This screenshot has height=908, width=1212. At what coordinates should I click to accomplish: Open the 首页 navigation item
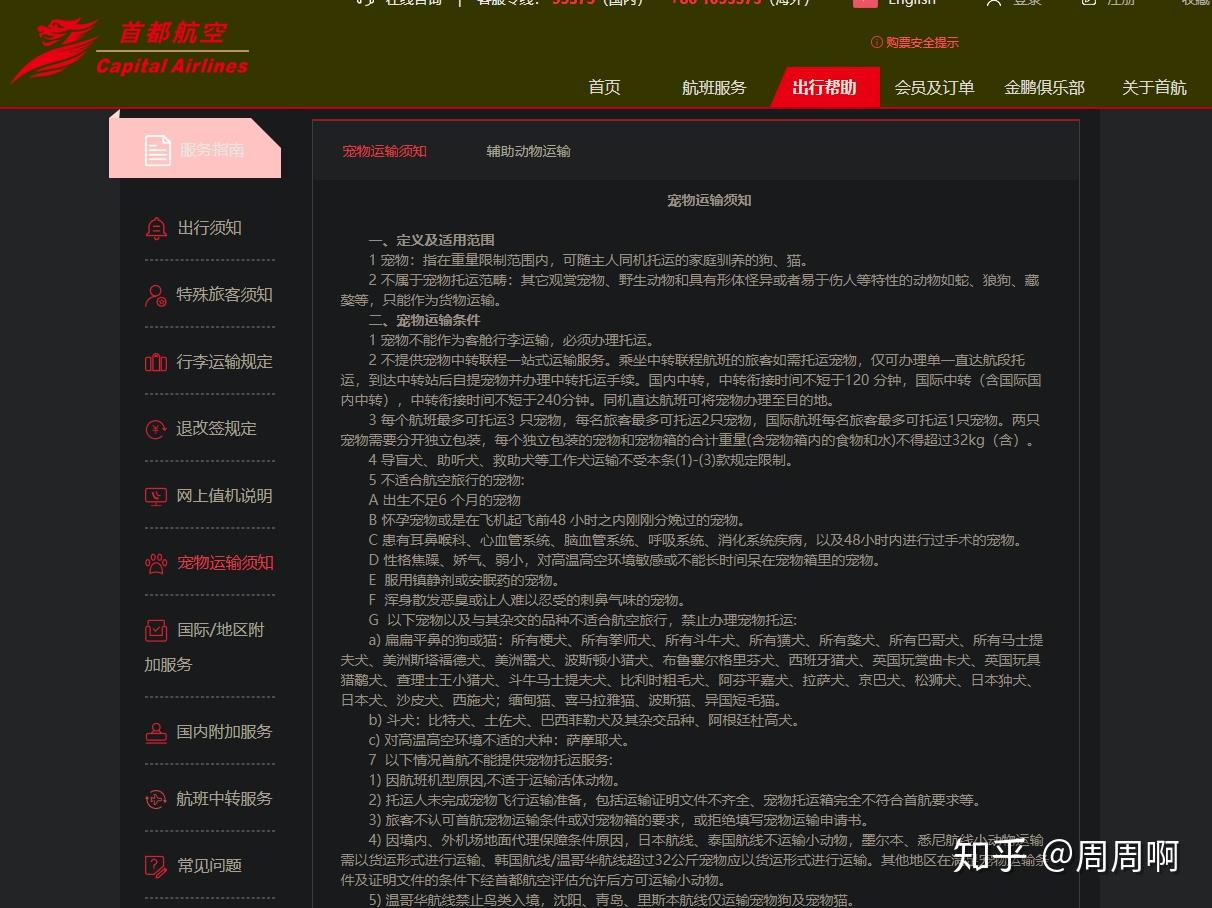coord(604,87)
